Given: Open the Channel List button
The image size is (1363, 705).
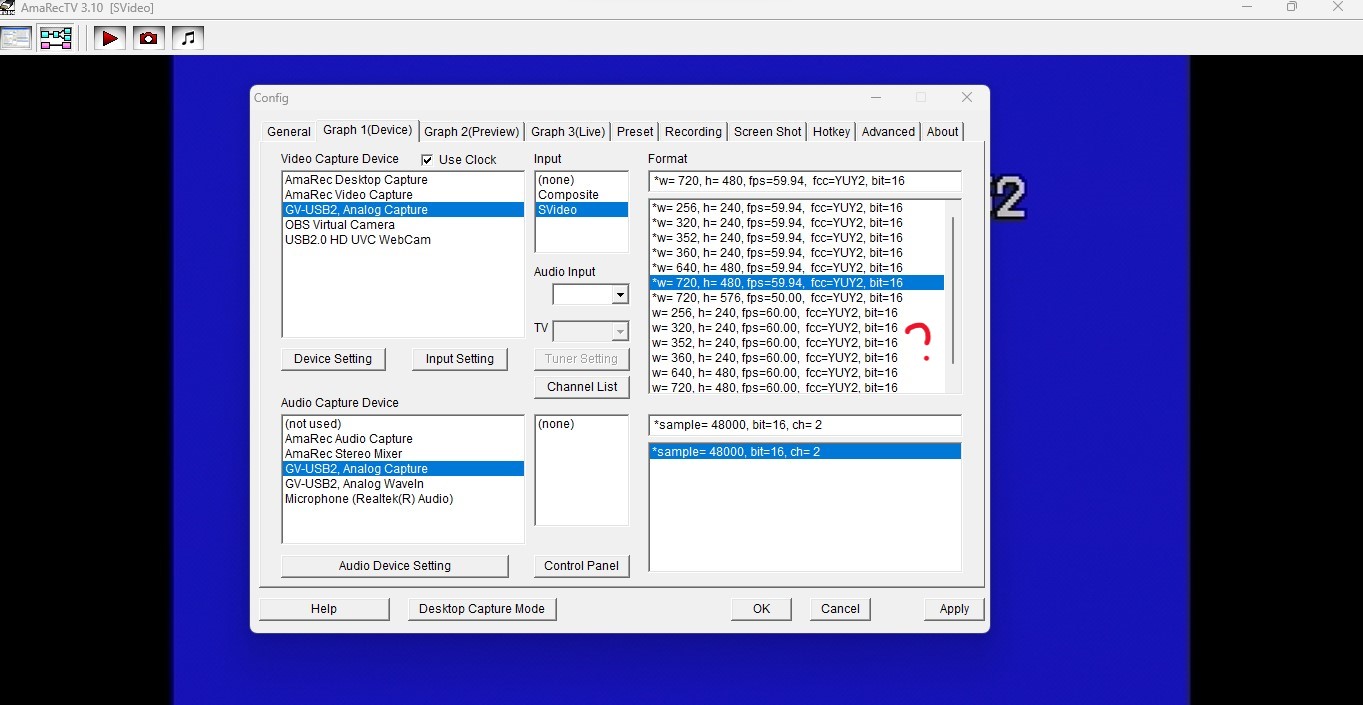Looking at the screenshot, I should pos(582,387).
